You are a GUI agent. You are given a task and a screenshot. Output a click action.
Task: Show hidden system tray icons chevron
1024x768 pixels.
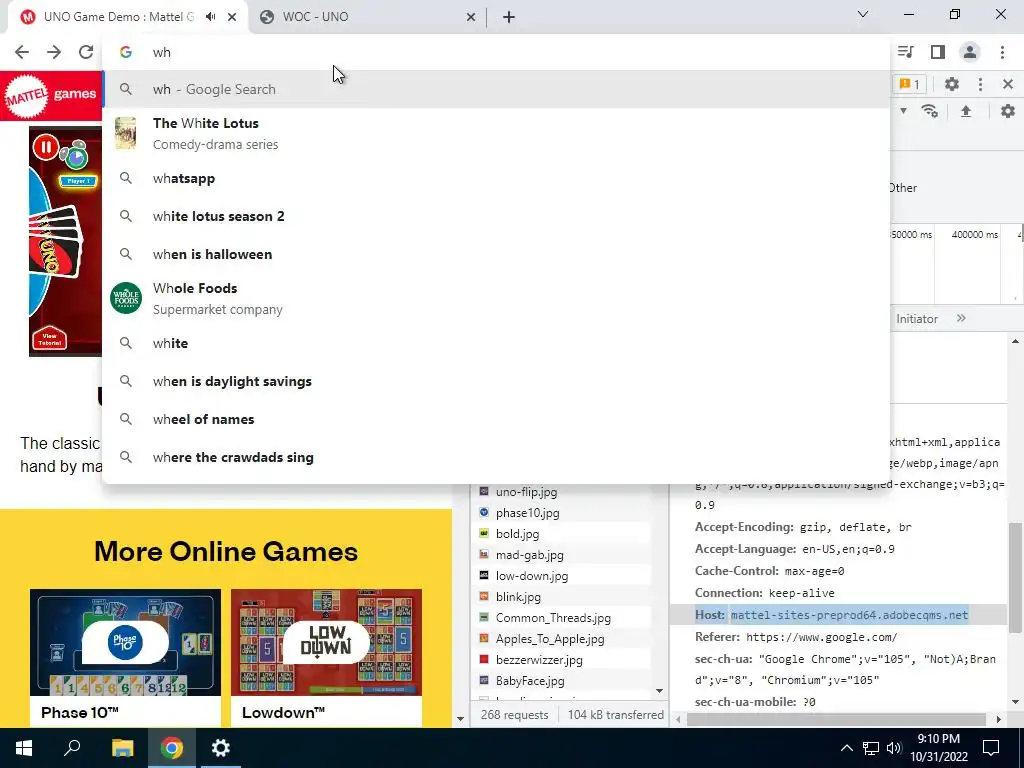[x=846, y=748]
